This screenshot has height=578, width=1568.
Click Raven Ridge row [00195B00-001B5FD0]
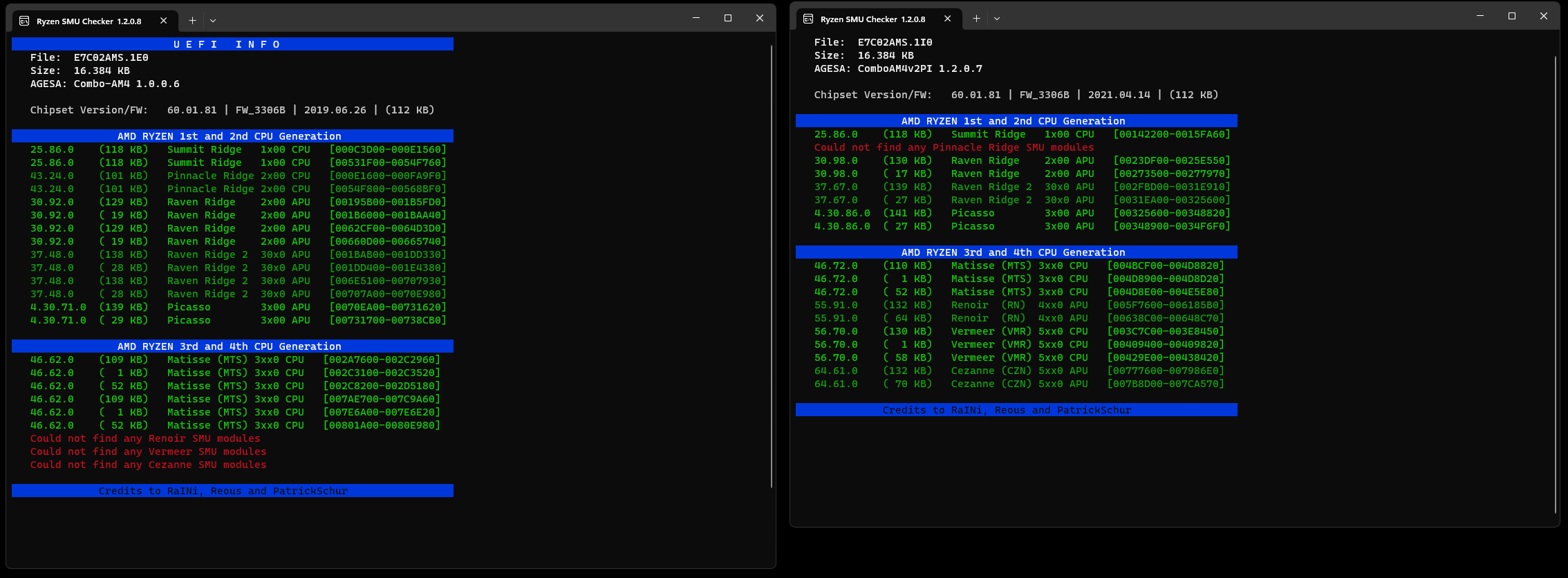tap(239, 202)
